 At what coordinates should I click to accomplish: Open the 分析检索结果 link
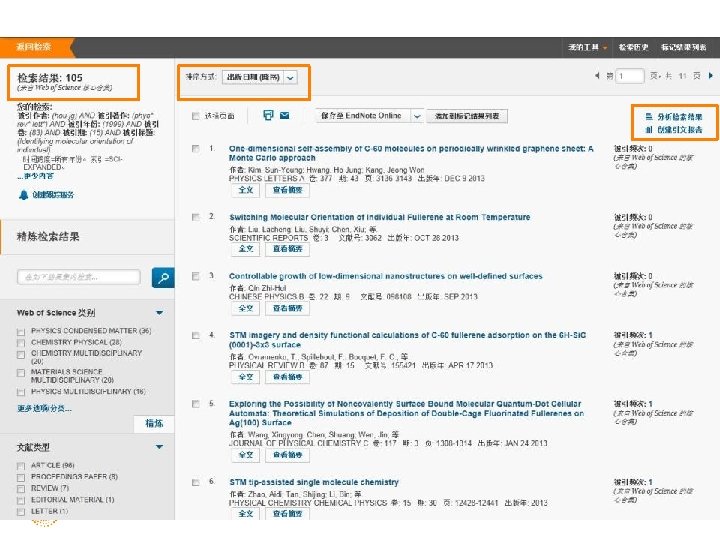[679, 117]
